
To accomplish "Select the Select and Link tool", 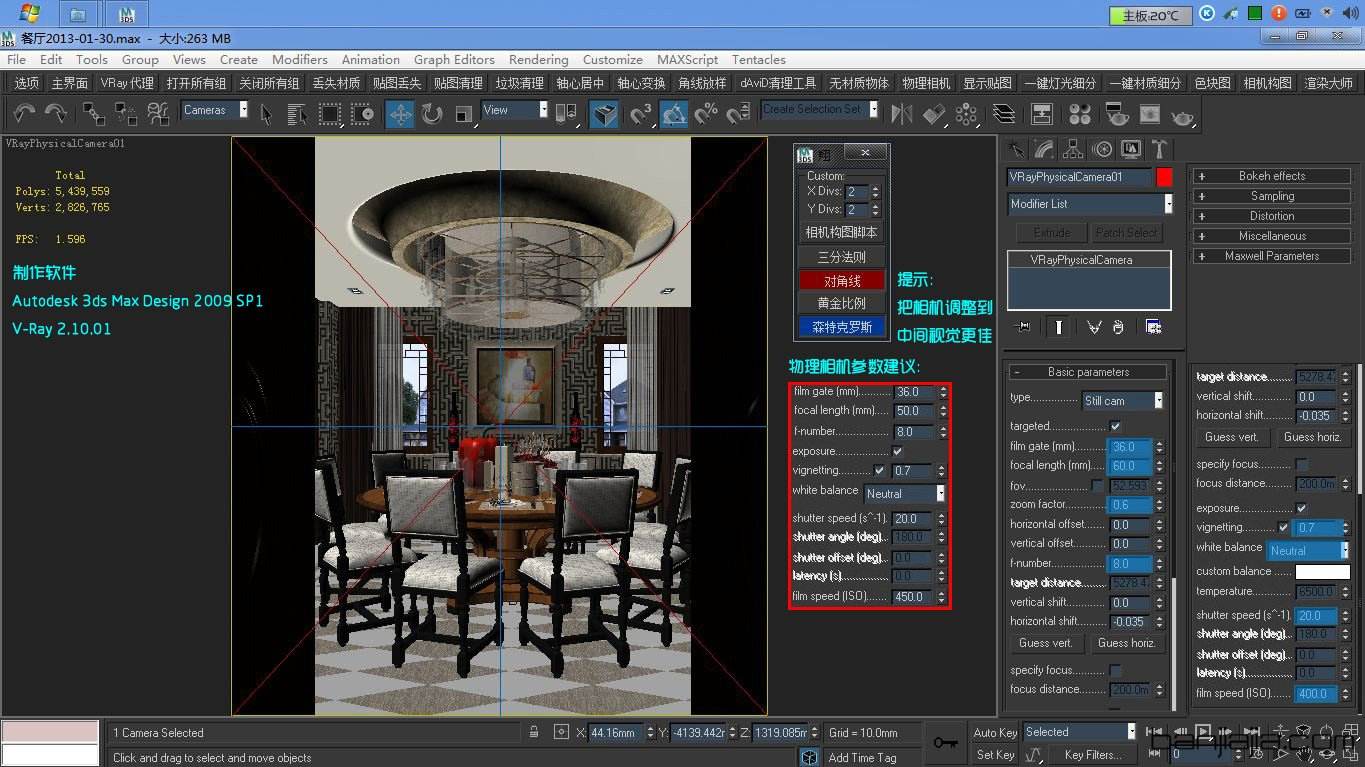I will click(95, 114).
